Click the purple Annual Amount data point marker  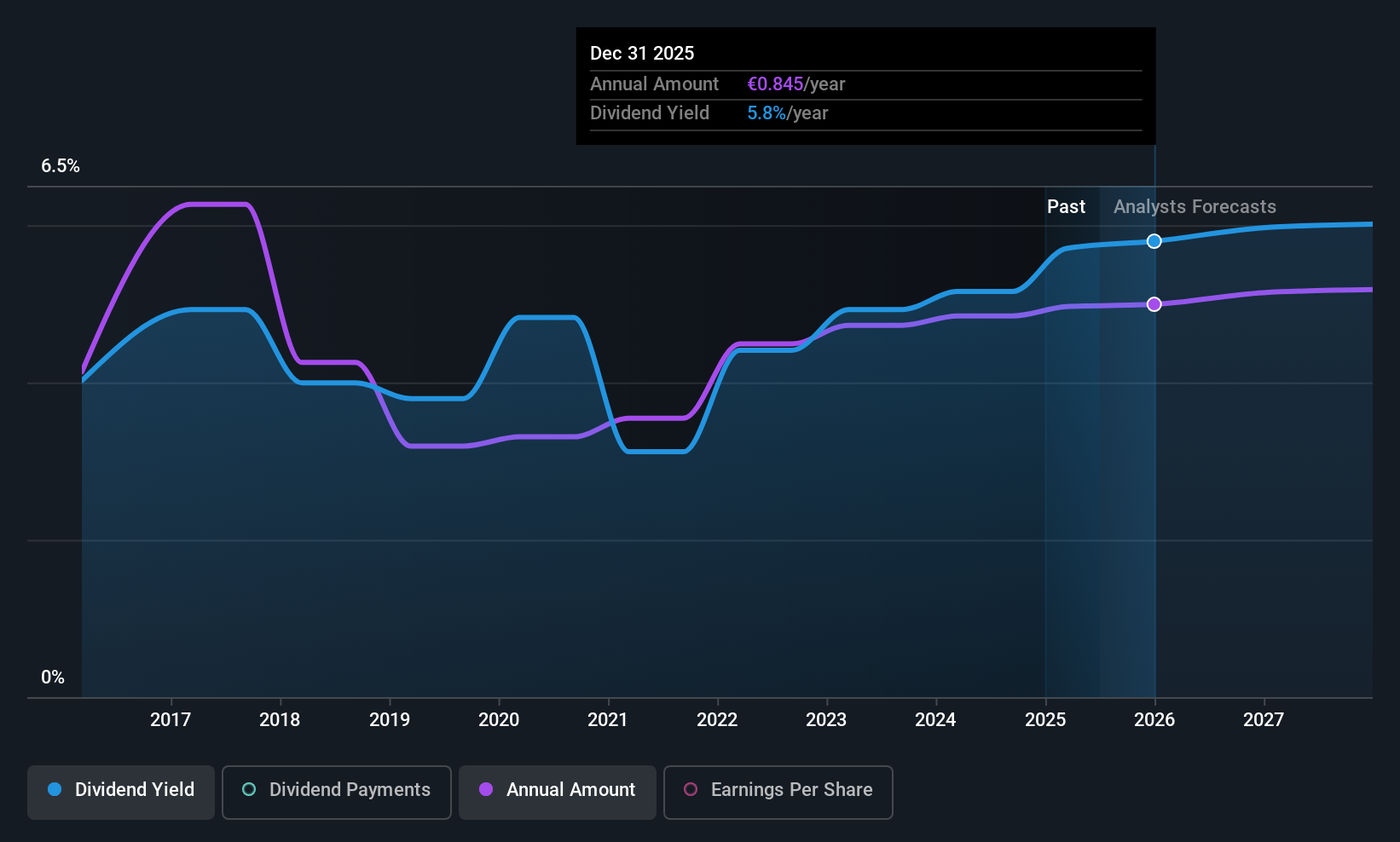[1154, 304]
